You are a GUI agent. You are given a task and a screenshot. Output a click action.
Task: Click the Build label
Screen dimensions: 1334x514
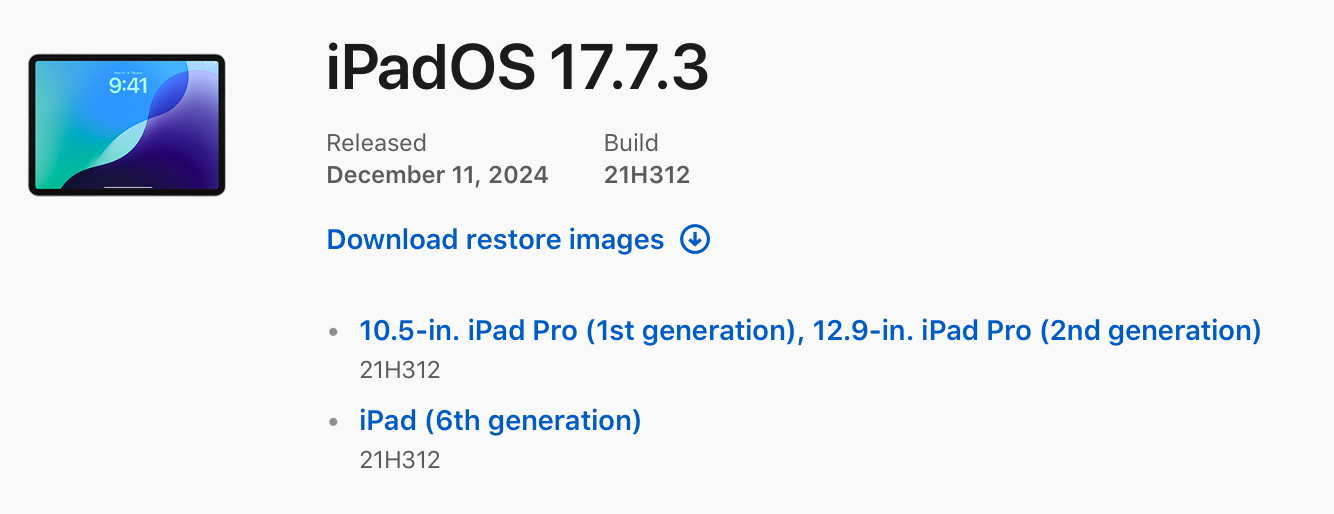tap(631, 143)
